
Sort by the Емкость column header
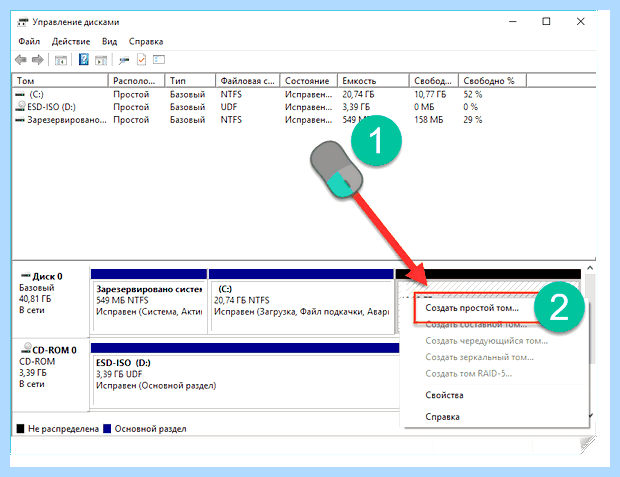pos(373,81)
